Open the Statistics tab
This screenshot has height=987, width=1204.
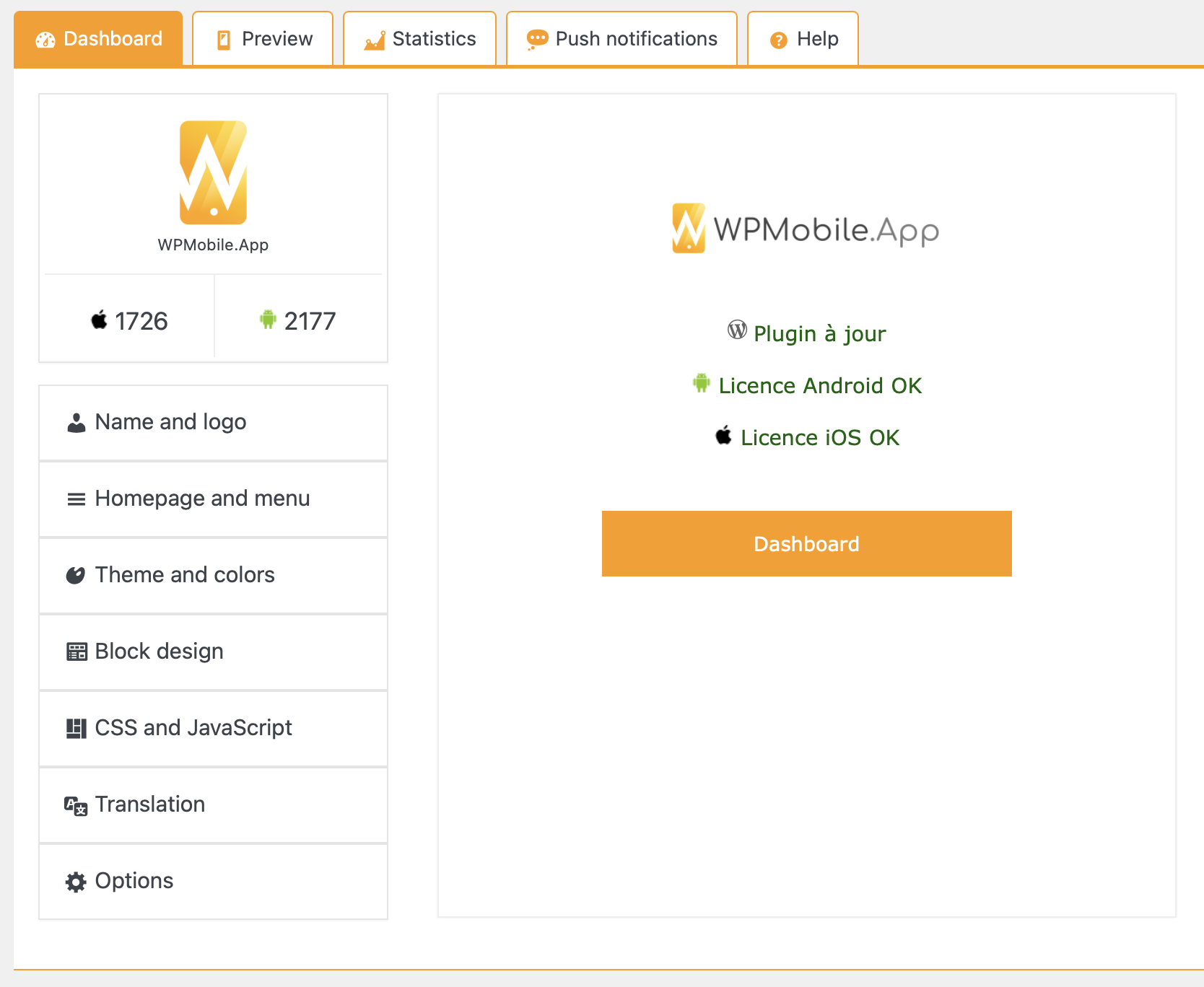tap(419, 39)
